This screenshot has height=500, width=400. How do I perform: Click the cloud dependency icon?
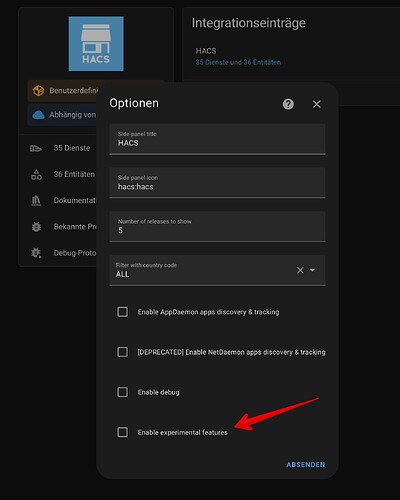(x=38, y=115)
